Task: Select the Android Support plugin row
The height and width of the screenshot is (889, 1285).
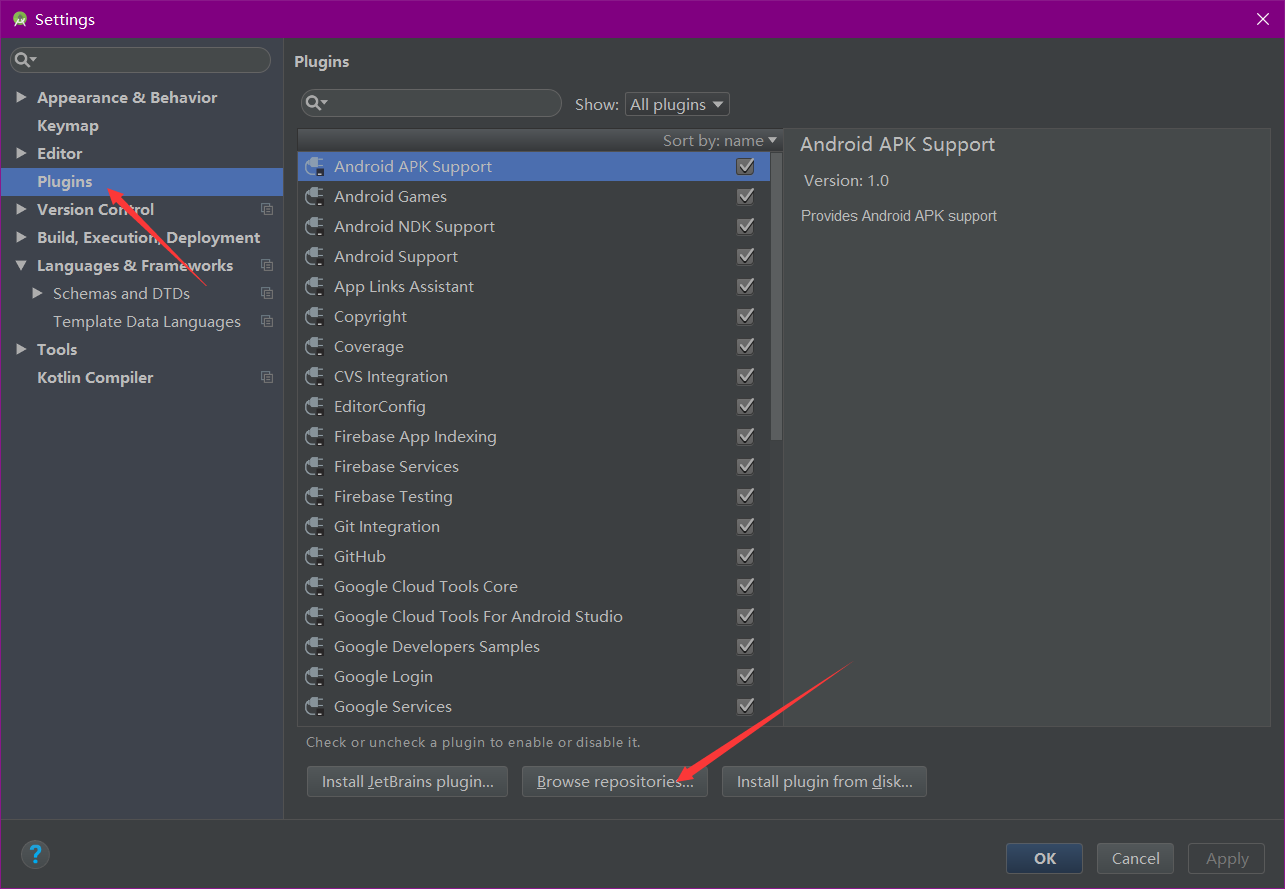Action: point(535,257)
